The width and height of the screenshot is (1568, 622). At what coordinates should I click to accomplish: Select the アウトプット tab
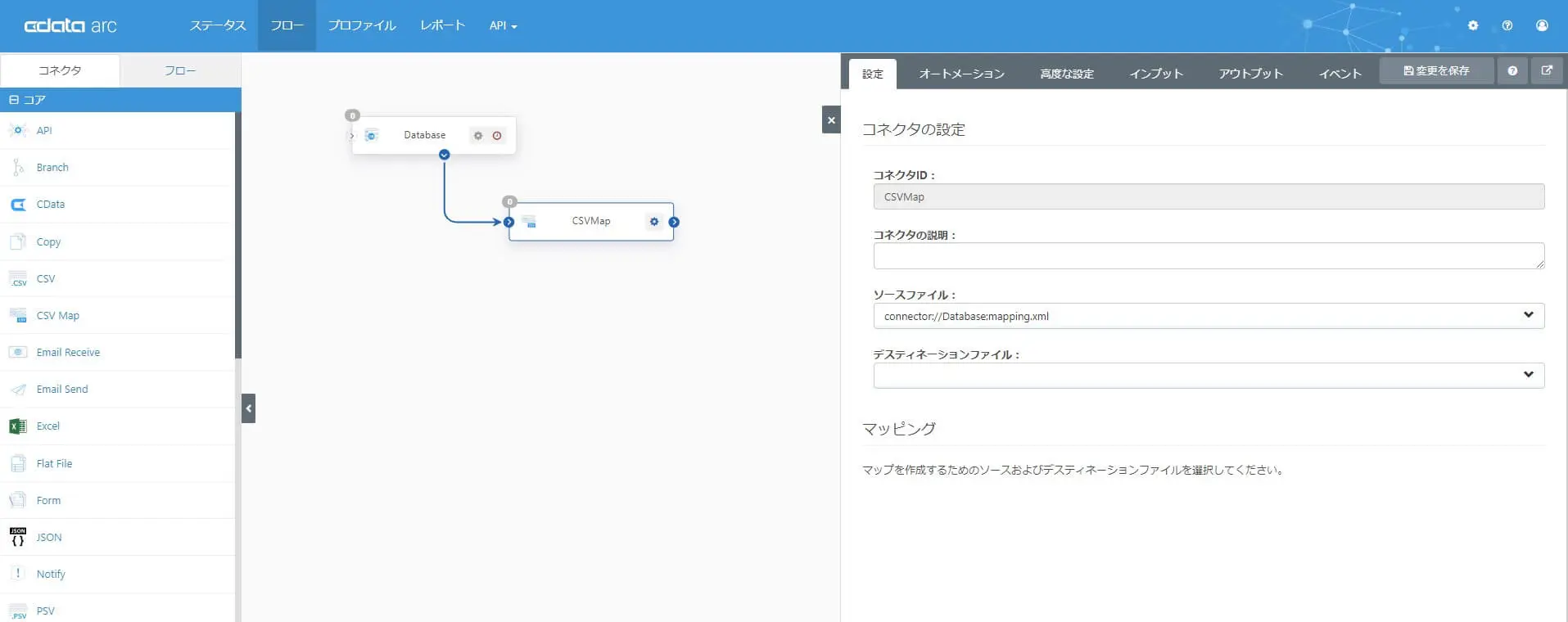tap(1250, 74)
